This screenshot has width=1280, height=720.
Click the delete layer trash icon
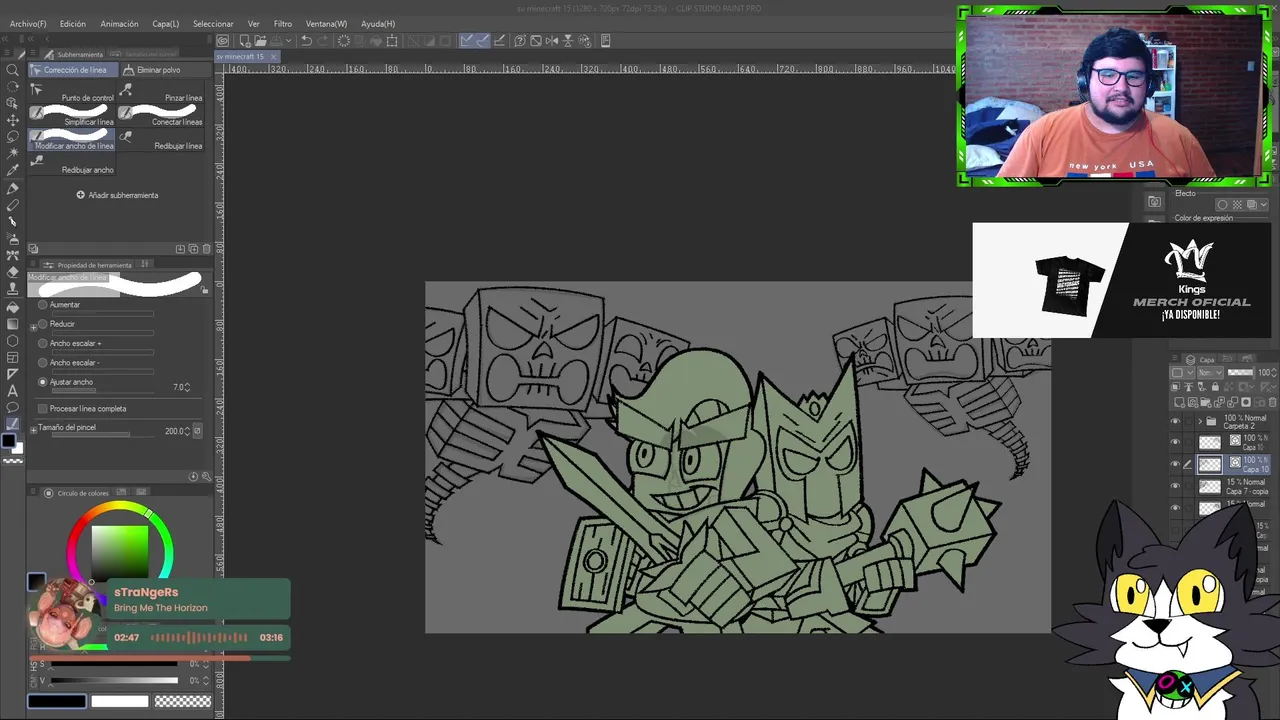tap(1271, 403)
